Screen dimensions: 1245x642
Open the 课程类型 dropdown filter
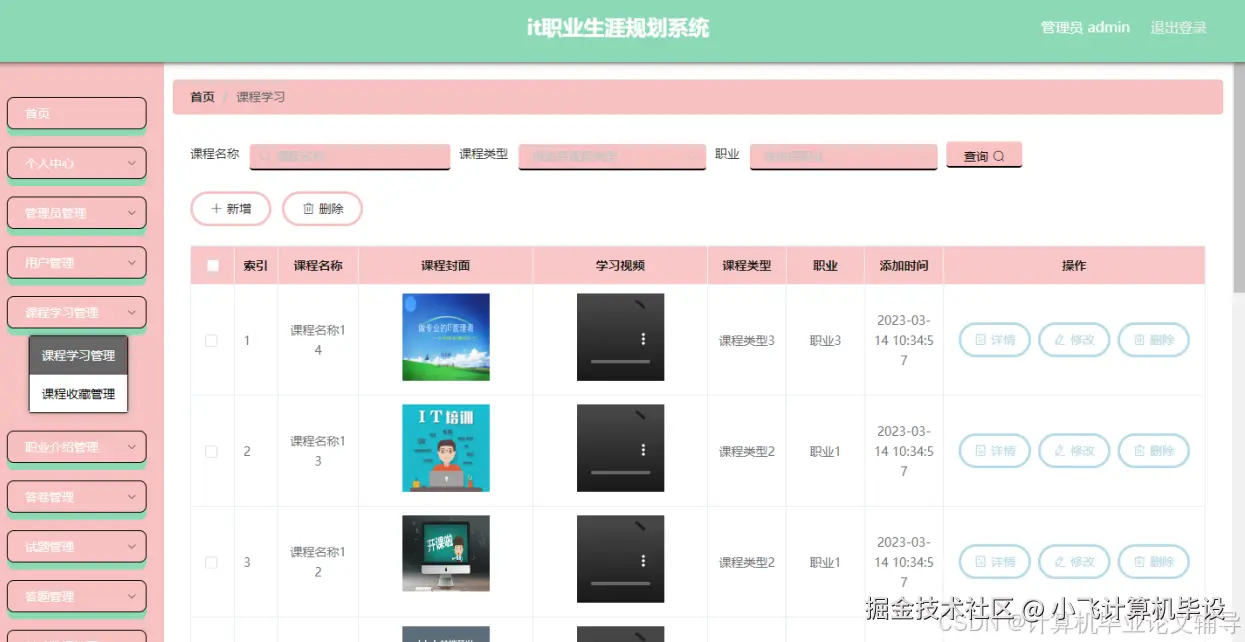pyautogui.click(x=612, y=156)
